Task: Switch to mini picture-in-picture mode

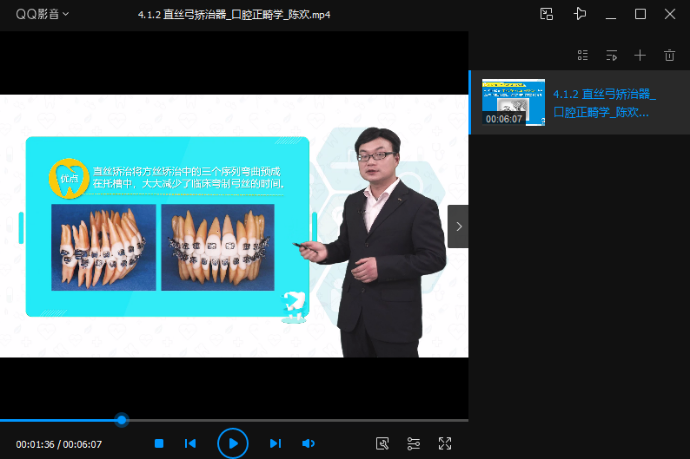Action: pos(546,14)
